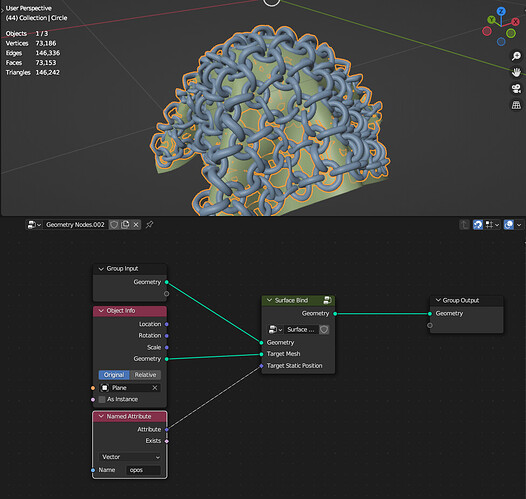Click the Vertices 73,186 statistic text
Screen dimensions: 526x499
31,43
